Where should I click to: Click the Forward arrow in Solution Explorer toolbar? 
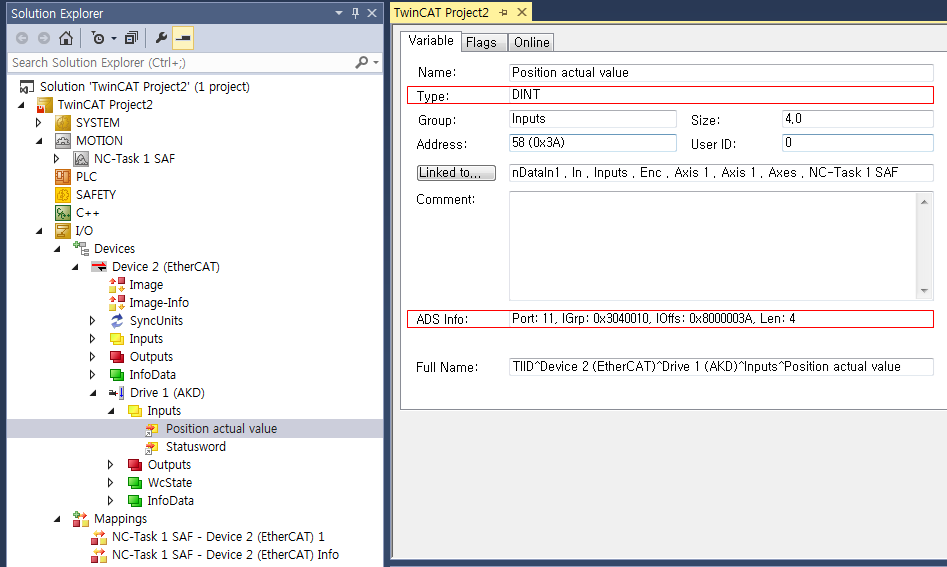[43, 38]
